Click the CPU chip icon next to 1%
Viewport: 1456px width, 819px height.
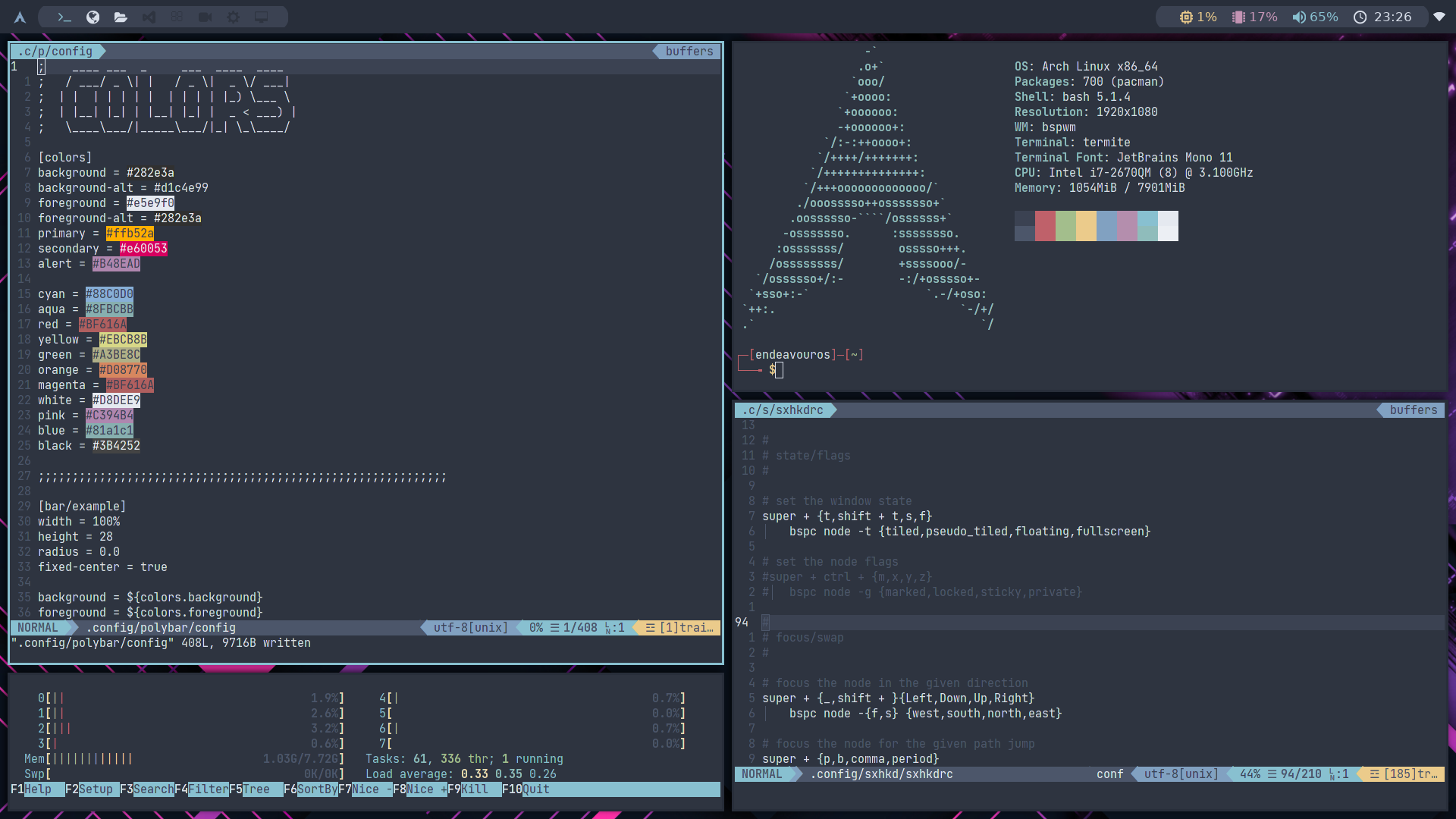coord(1186,17)
